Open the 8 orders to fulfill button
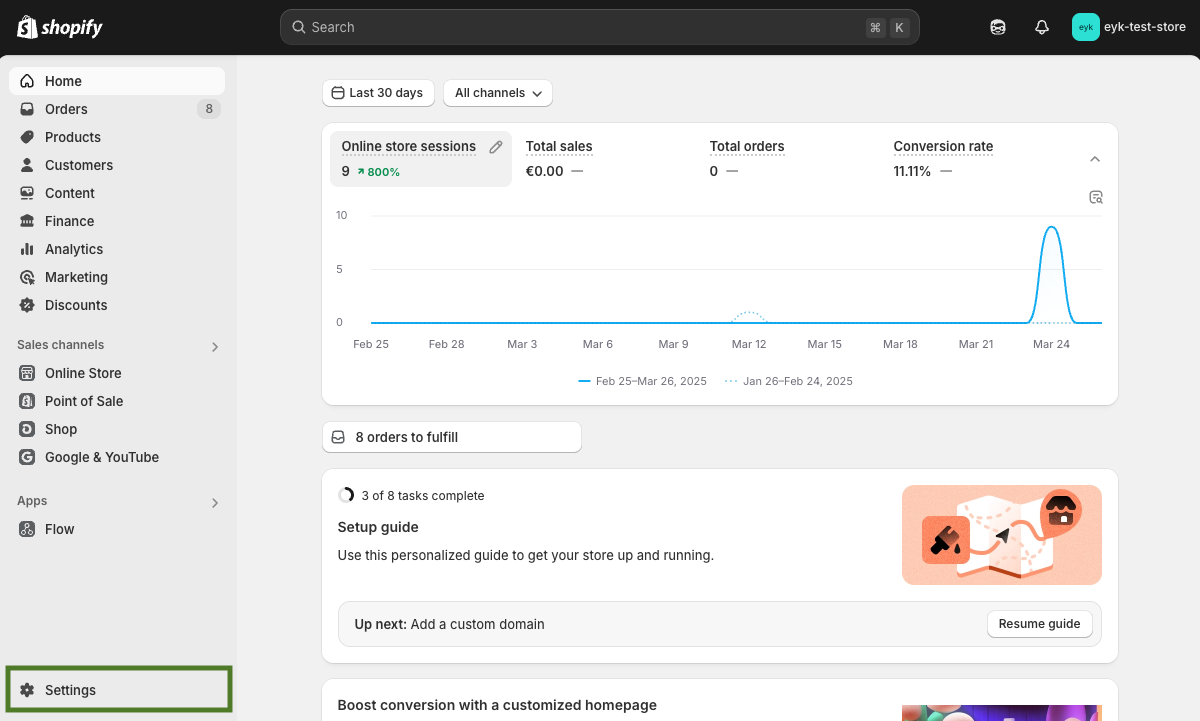 click(452, 437)
